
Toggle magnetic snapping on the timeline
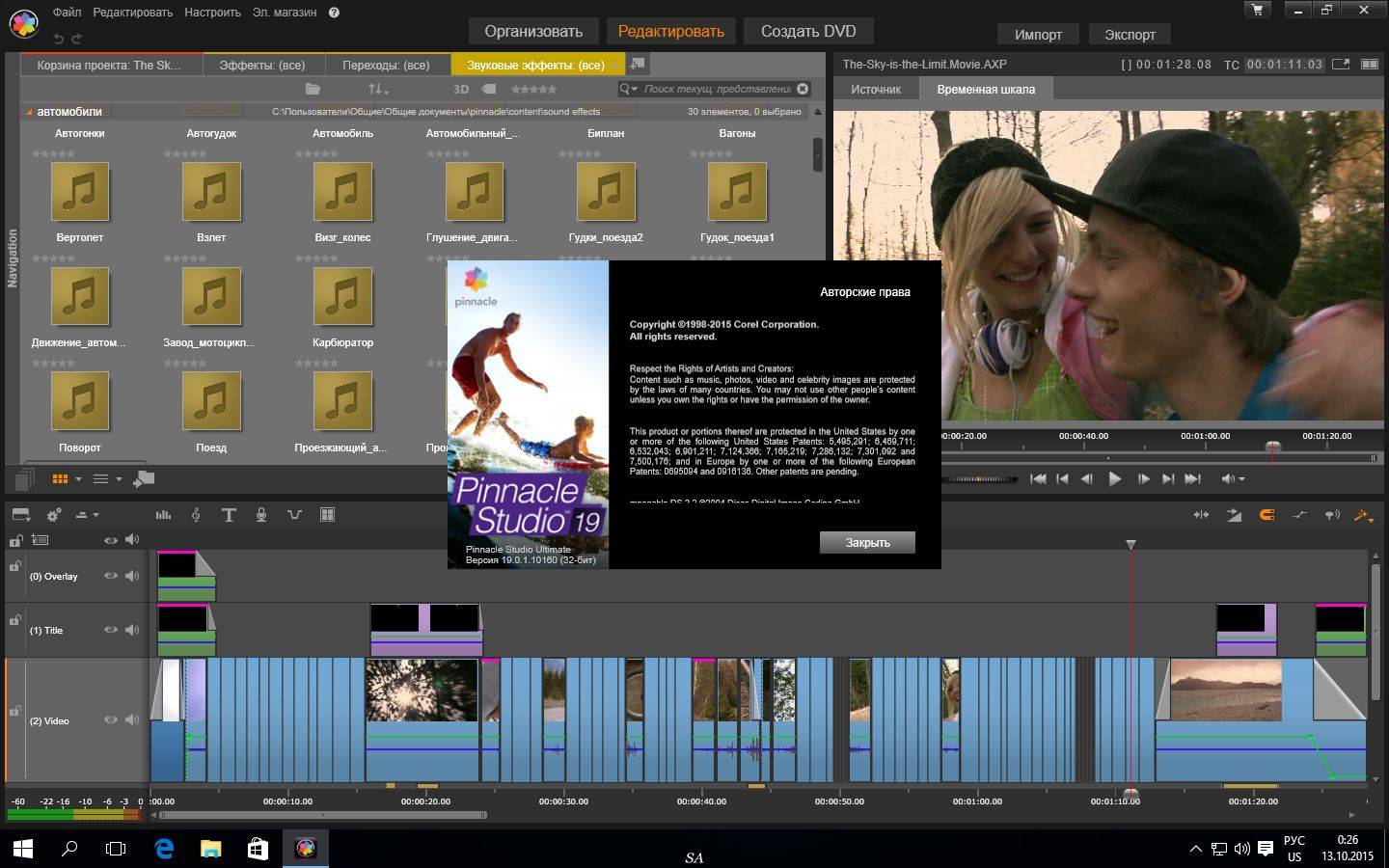(x=1266, y=515)
